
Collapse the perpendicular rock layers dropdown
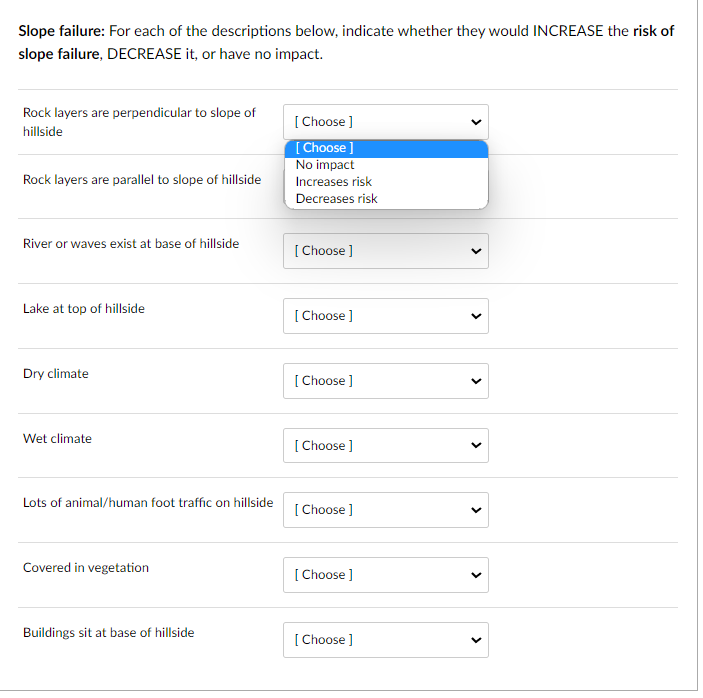[385, 122]
